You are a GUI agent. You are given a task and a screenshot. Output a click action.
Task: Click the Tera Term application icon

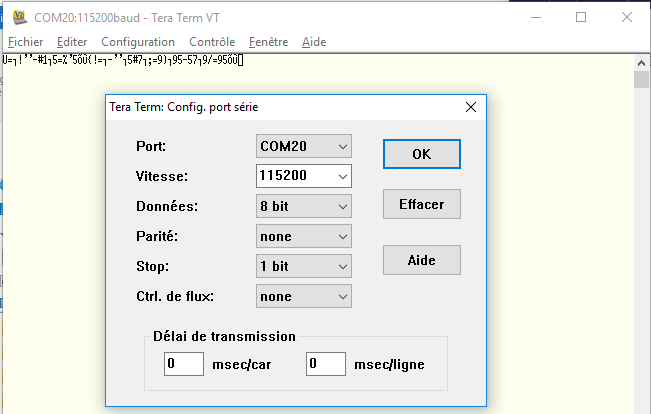(20, 17)
